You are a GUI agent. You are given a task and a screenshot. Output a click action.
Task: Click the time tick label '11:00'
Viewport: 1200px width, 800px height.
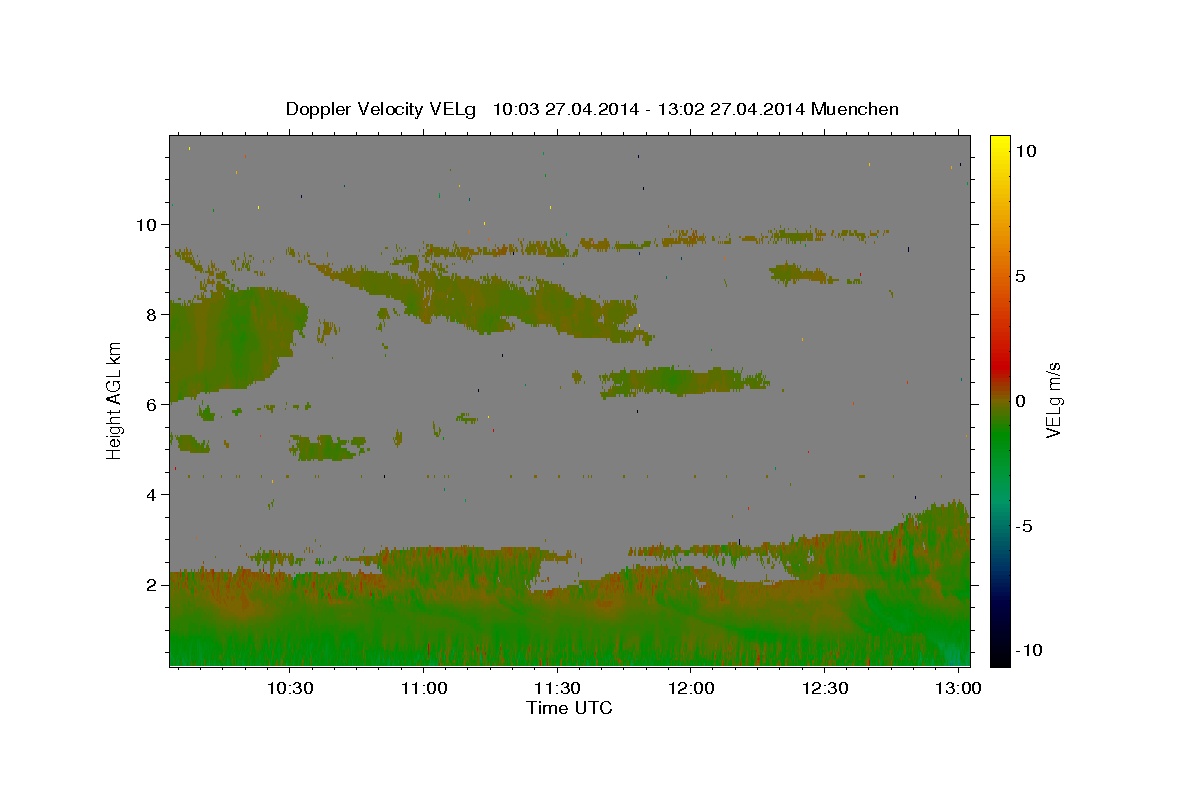pos(423,689)
